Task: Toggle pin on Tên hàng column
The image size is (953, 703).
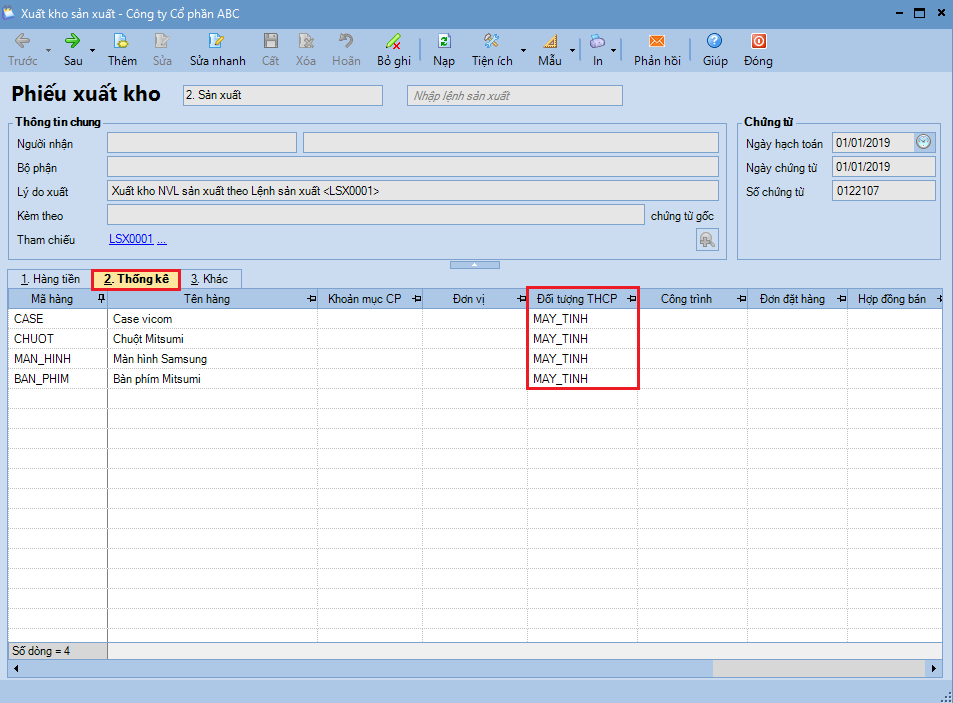Action: coord(310,299)
